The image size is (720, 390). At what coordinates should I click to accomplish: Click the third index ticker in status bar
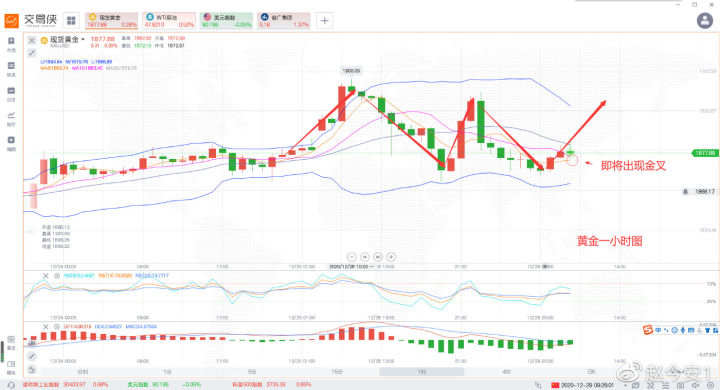click(271, 384)
